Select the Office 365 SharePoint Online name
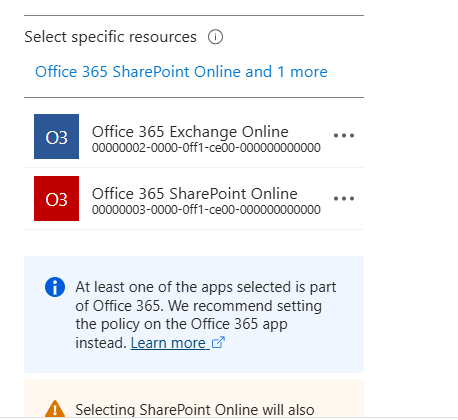Screen dimensions: 458x420 coord(195,194)
